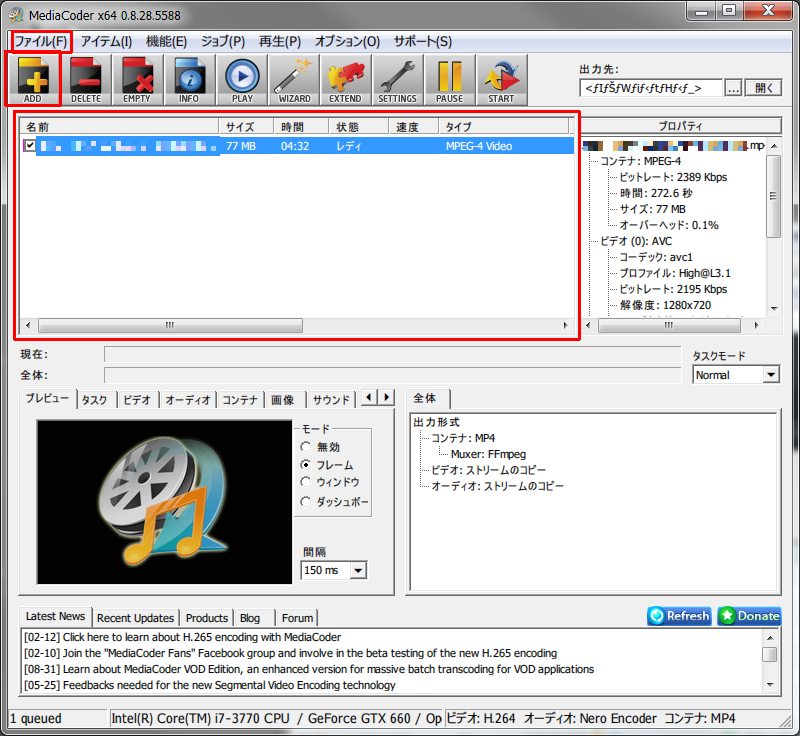The height and width of the screenshot is (736, 800).
Task: Open the ジョブ(P) menu
Action: [222, 41]
